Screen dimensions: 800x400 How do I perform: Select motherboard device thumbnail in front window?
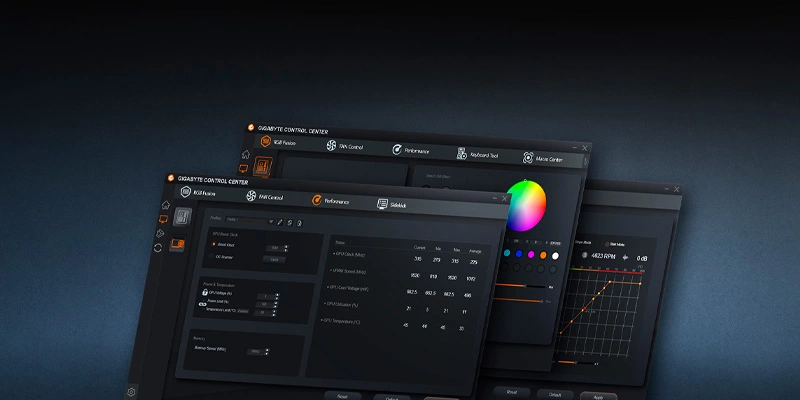coord(183,216)
